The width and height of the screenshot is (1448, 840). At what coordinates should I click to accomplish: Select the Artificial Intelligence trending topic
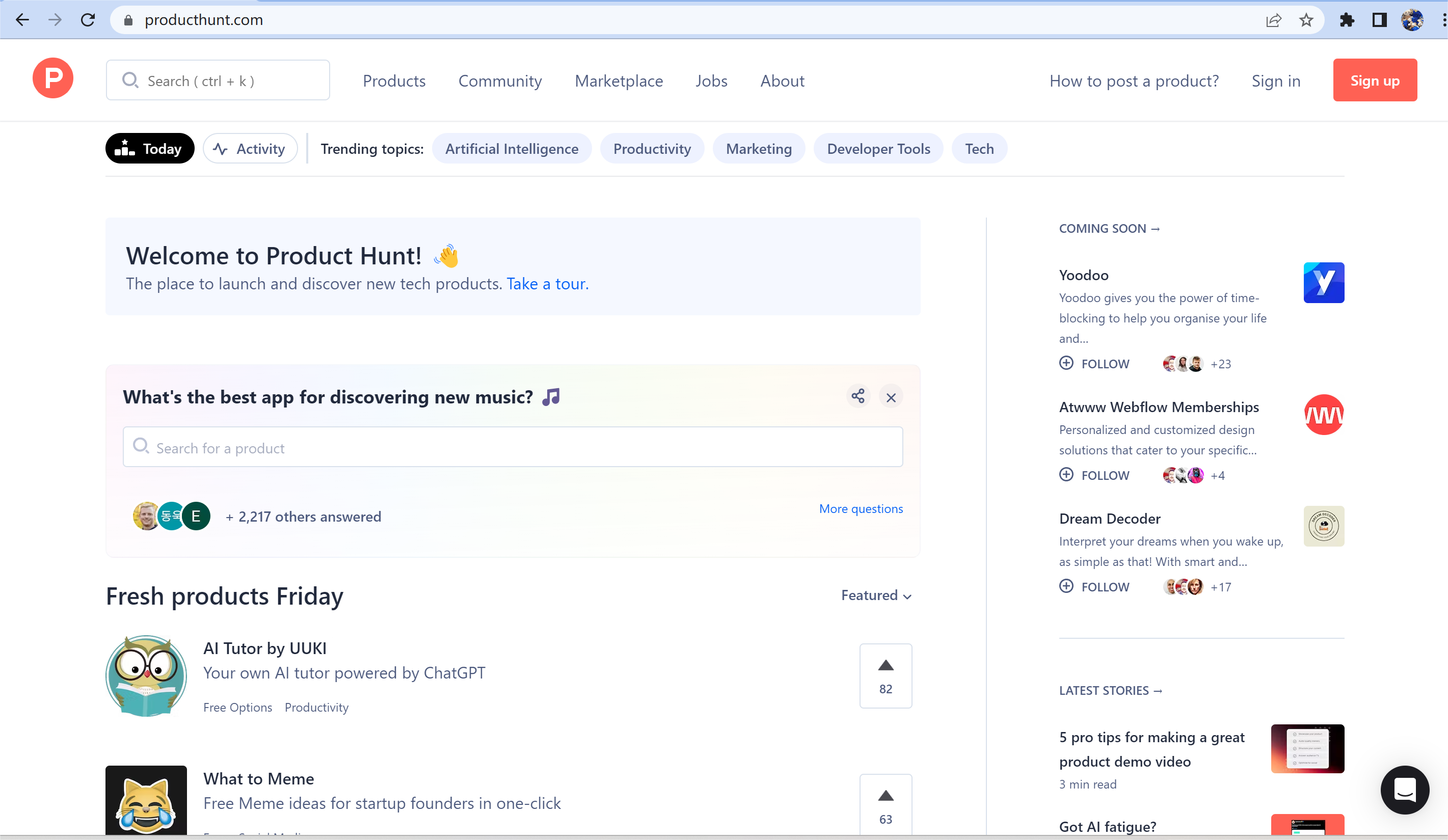click(x=512, y=149)
